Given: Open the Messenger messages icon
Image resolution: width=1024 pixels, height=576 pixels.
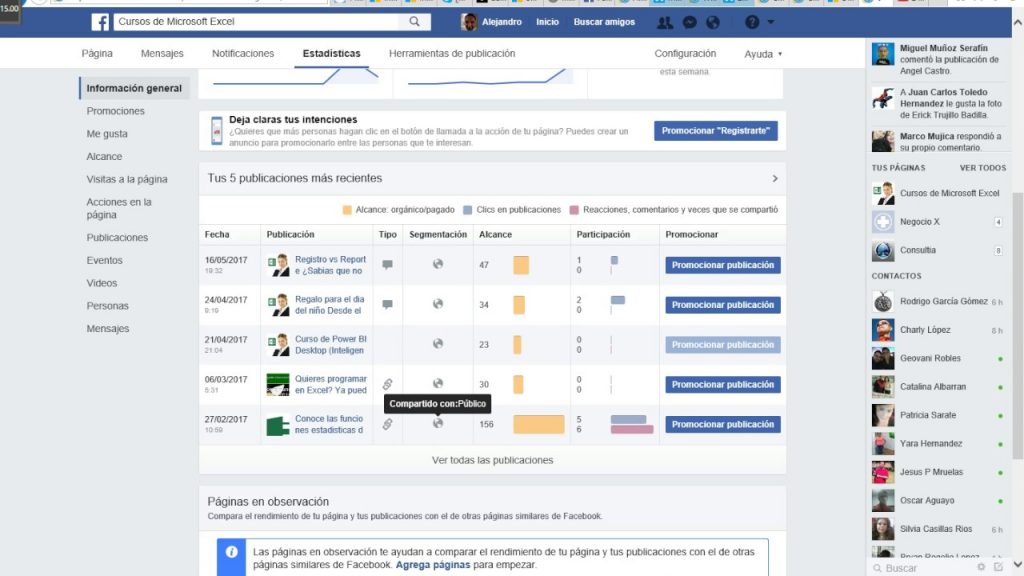Looking at the screenshot, I should pyautogui.click(x=690, y=22).
